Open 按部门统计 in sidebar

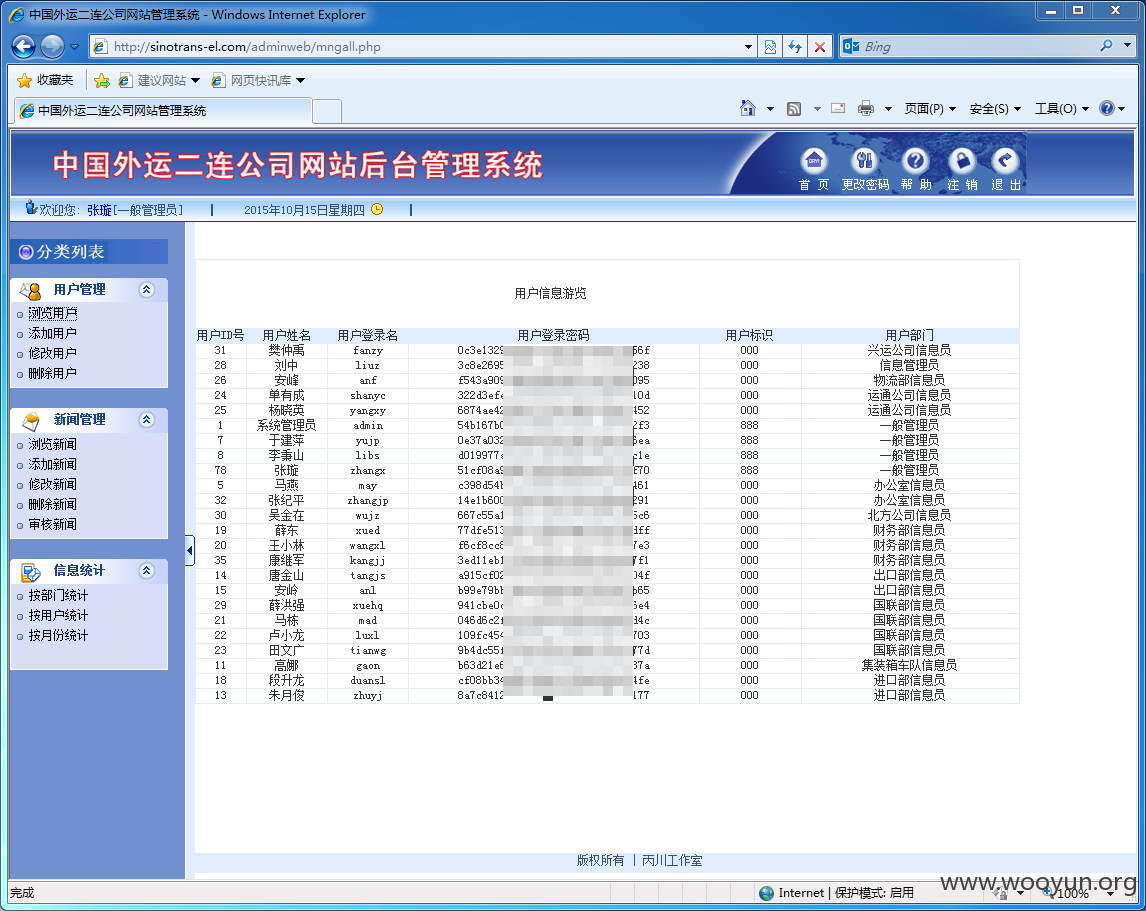(x=58, y=595)
